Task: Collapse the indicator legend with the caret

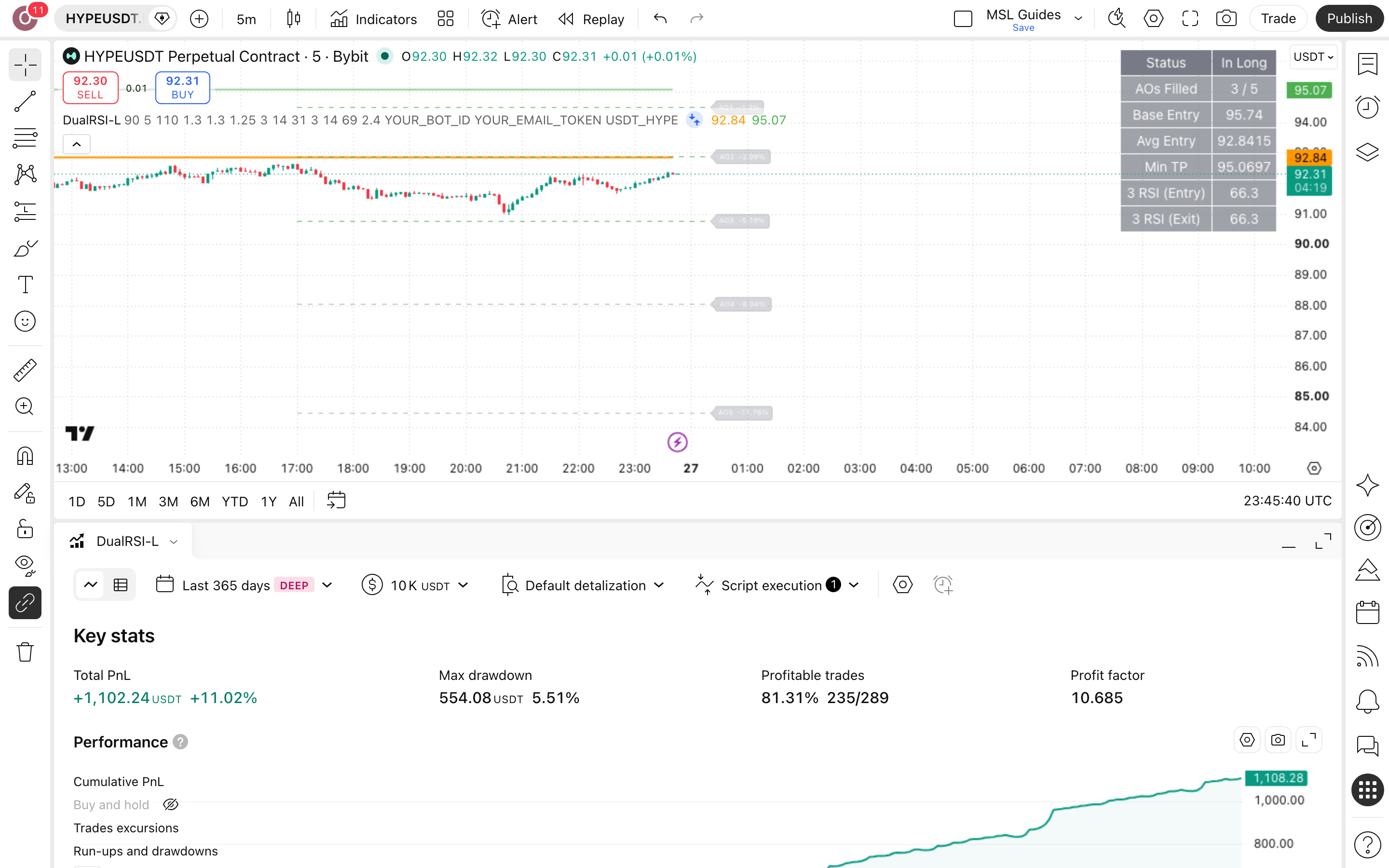Action: coord(76,144)
